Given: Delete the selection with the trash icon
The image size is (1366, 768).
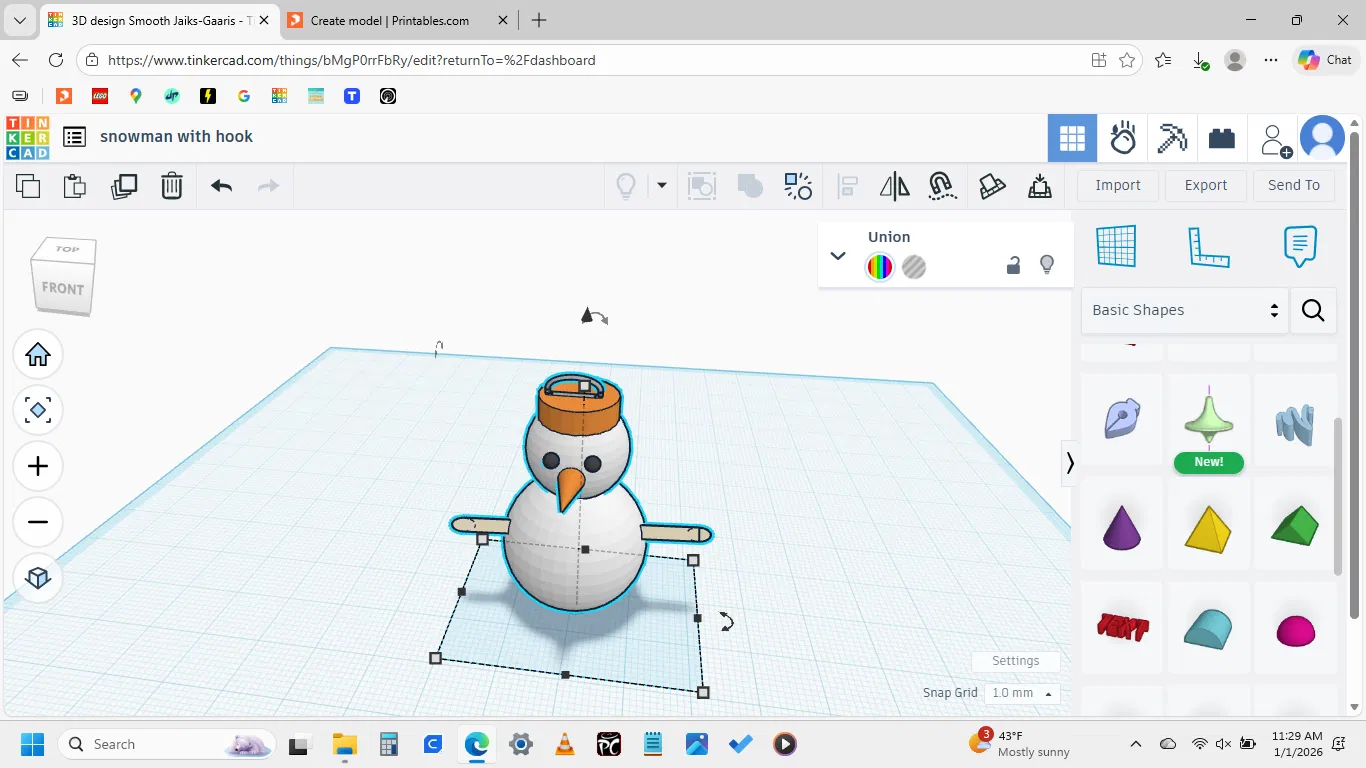Looking at the screenshot, I should [172, 186].
